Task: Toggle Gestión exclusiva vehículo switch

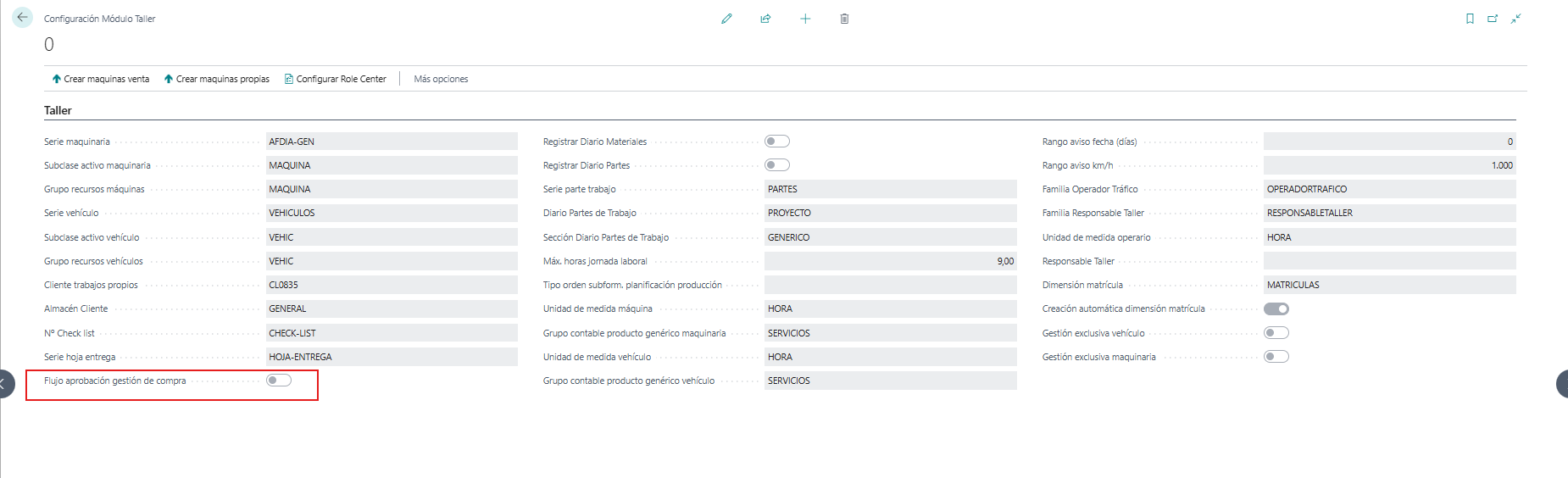Action: click(1276, 333)
